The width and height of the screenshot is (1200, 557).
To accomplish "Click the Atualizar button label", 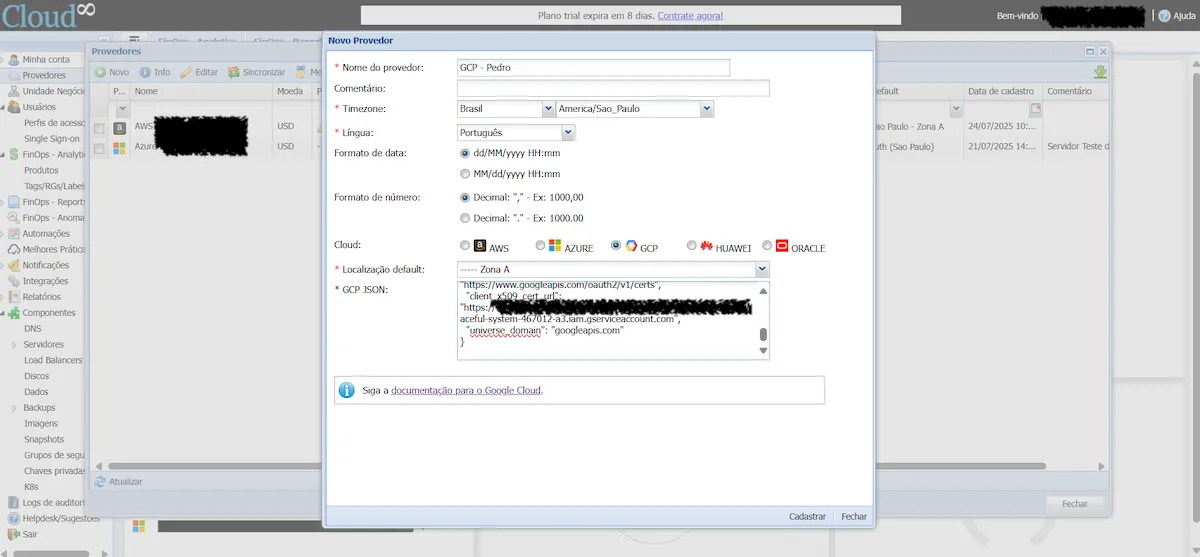I will click(x=126, y=481).
